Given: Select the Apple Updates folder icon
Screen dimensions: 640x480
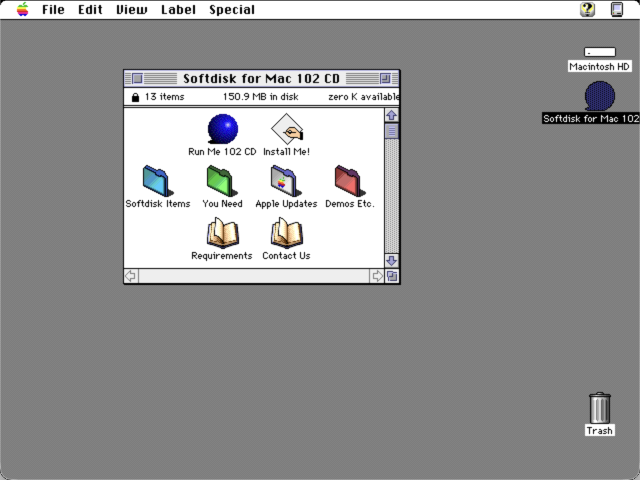Looking at the screenshot, I should pyautogui.click(x=286, y=181).
